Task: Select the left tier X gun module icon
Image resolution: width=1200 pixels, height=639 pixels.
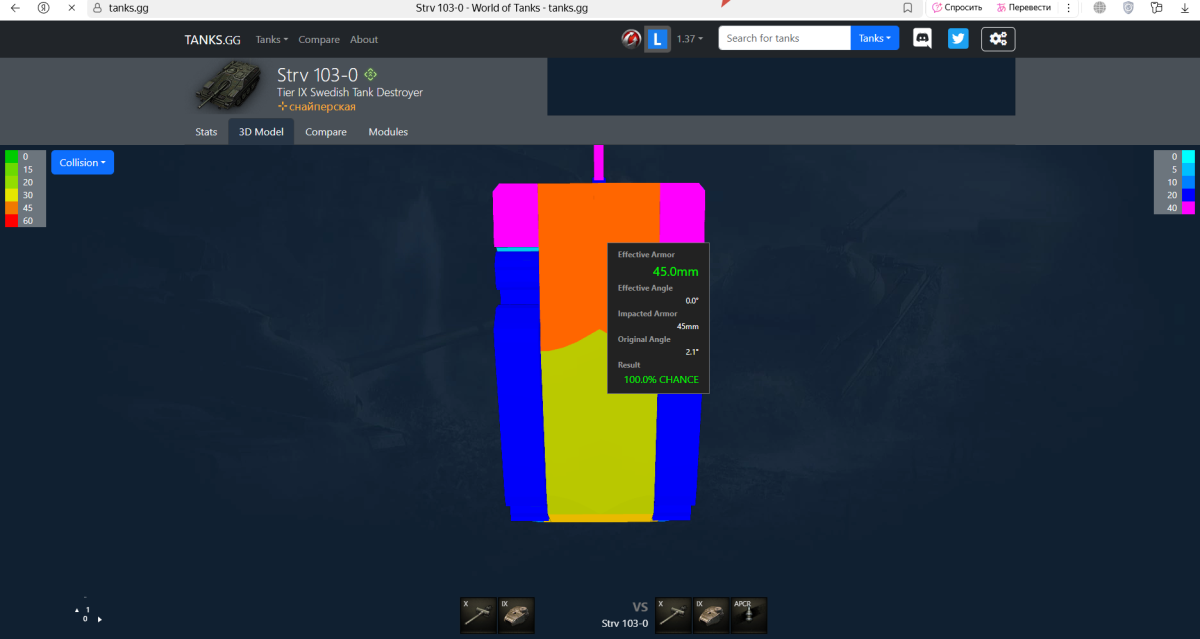Action: pyautogui.click(x=479, y=615)
